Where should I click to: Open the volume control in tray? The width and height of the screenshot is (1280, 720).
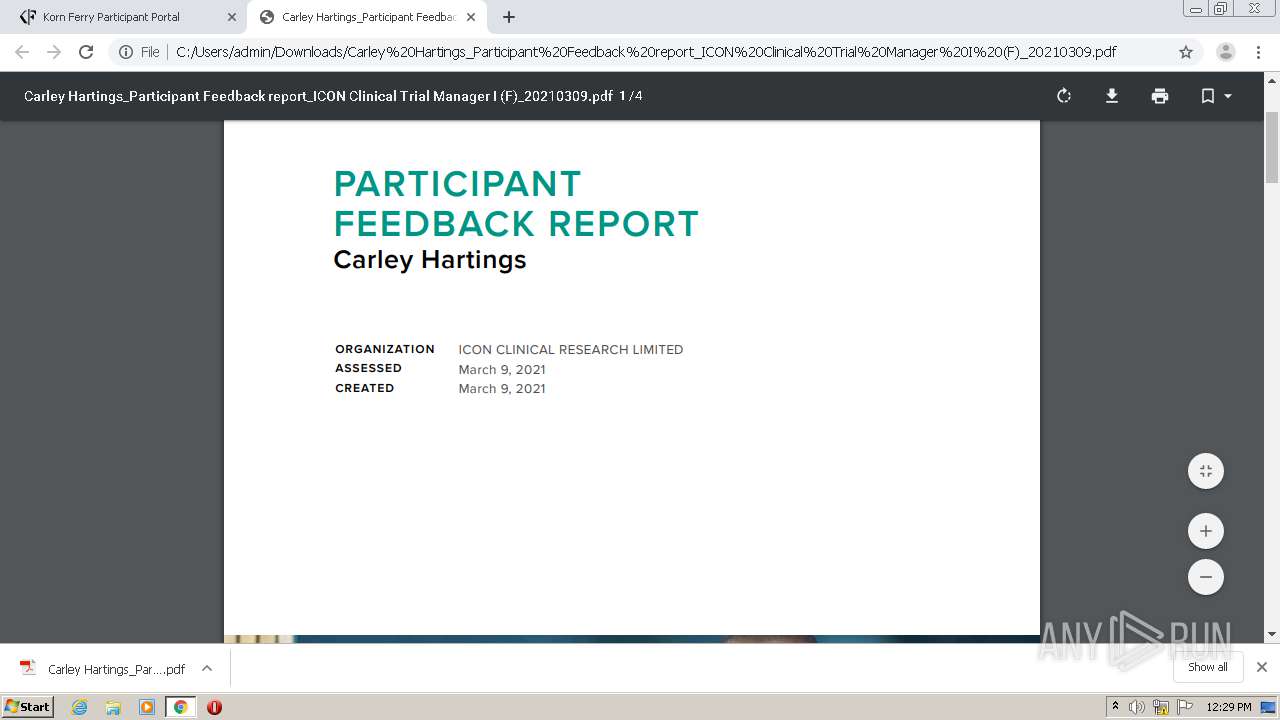coord(1137,707)
